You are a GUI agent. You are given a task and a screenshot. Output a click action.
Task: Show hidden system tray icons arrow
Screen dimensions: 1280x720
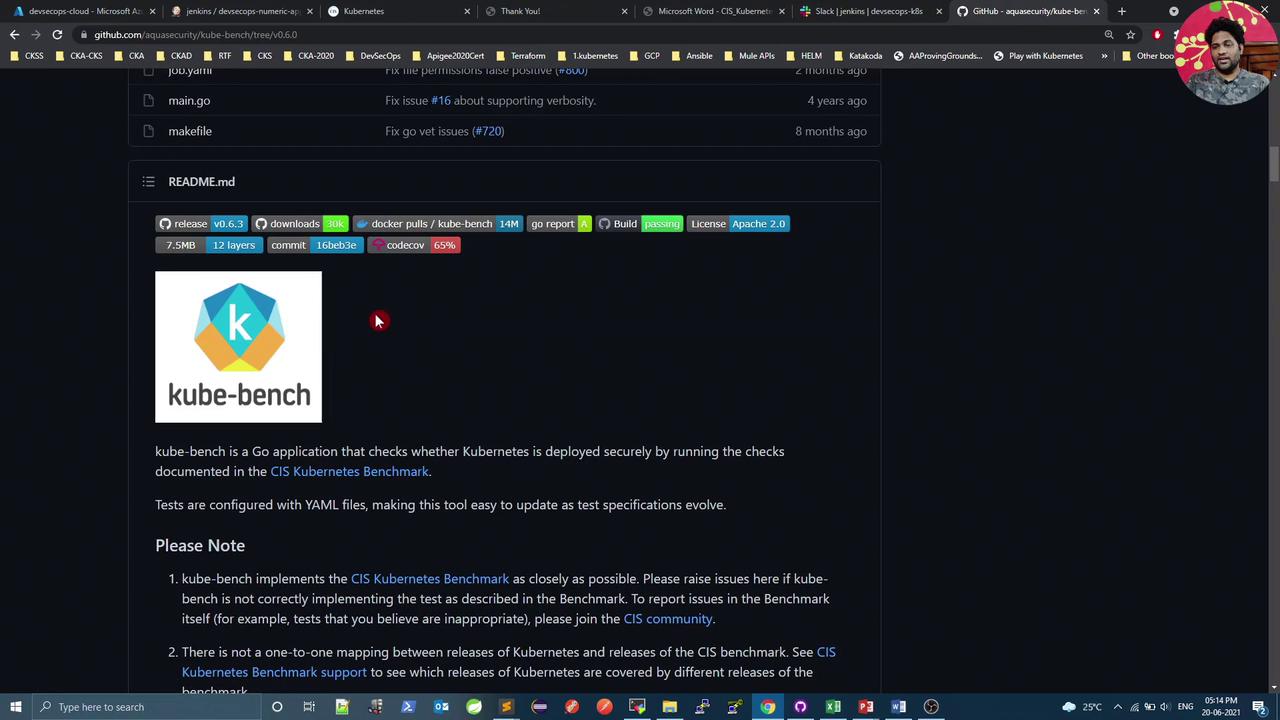point(1118,707)
